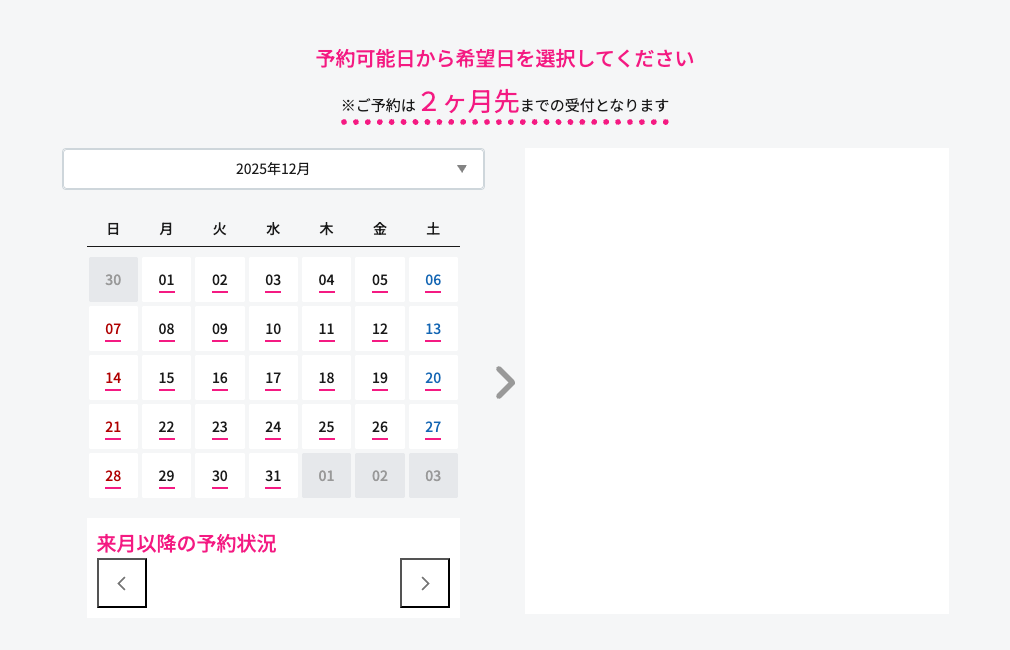The width and height of the screenshot is (1010, 650).
Task: Select Saturday December 06
Action: click(433, 280)
